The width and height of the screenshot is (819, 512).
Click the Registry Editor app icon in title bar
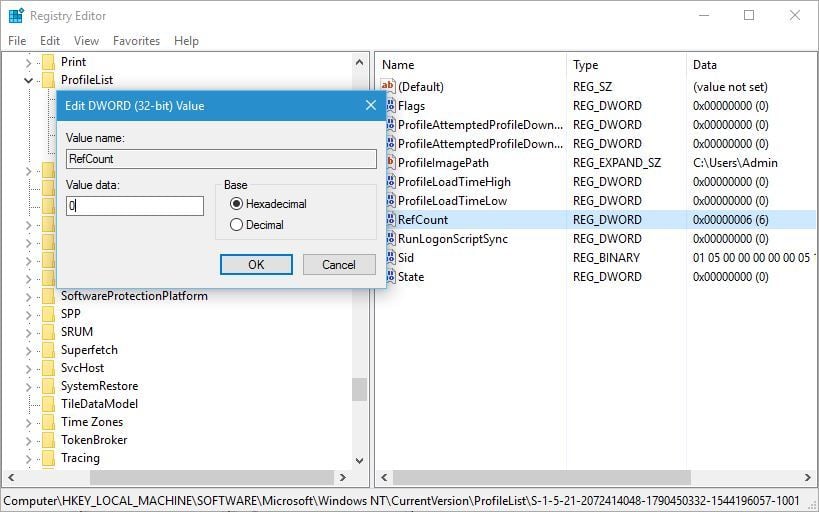tap(16, 16)
